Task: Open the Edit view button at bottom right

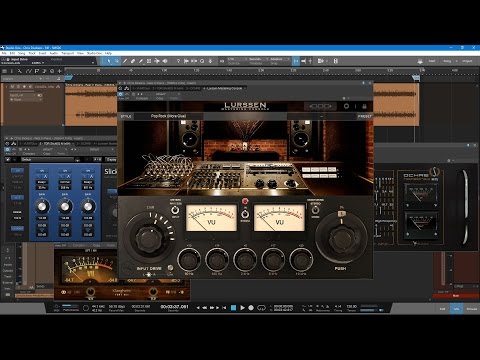Action: (x=442, y=309)
